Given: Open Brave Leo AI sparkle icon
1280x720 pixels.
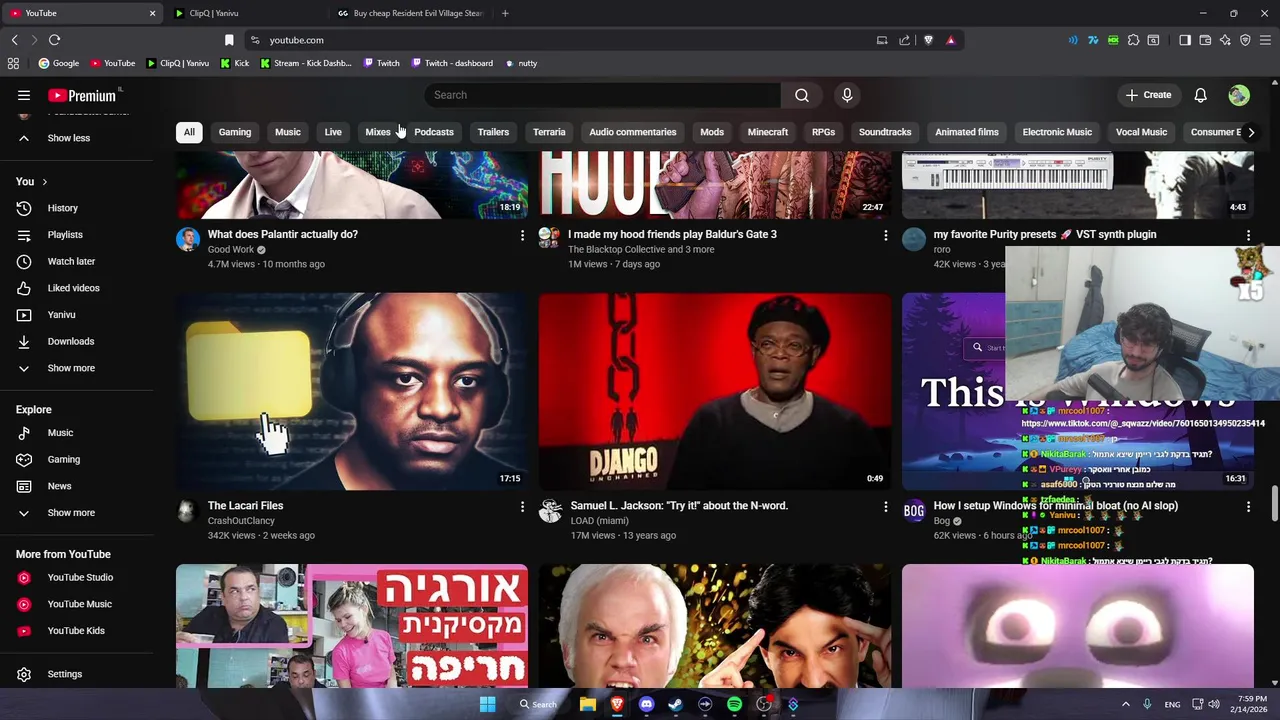Looking at the screenshot, I should [1225, 40].
